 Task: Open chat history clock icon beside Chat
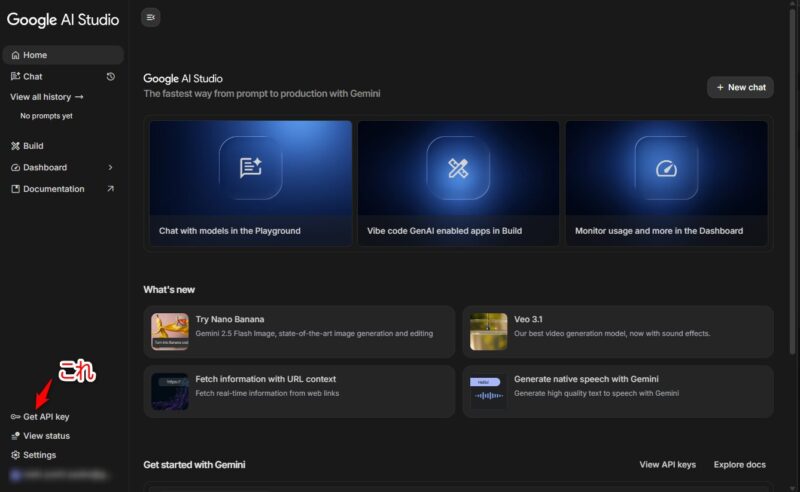pos(111,76)
